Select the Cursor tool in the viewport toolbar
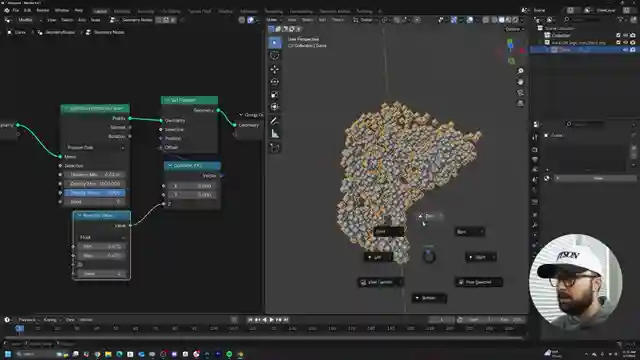The width and height of the screenshot is (640, 360). click(275, 55)
